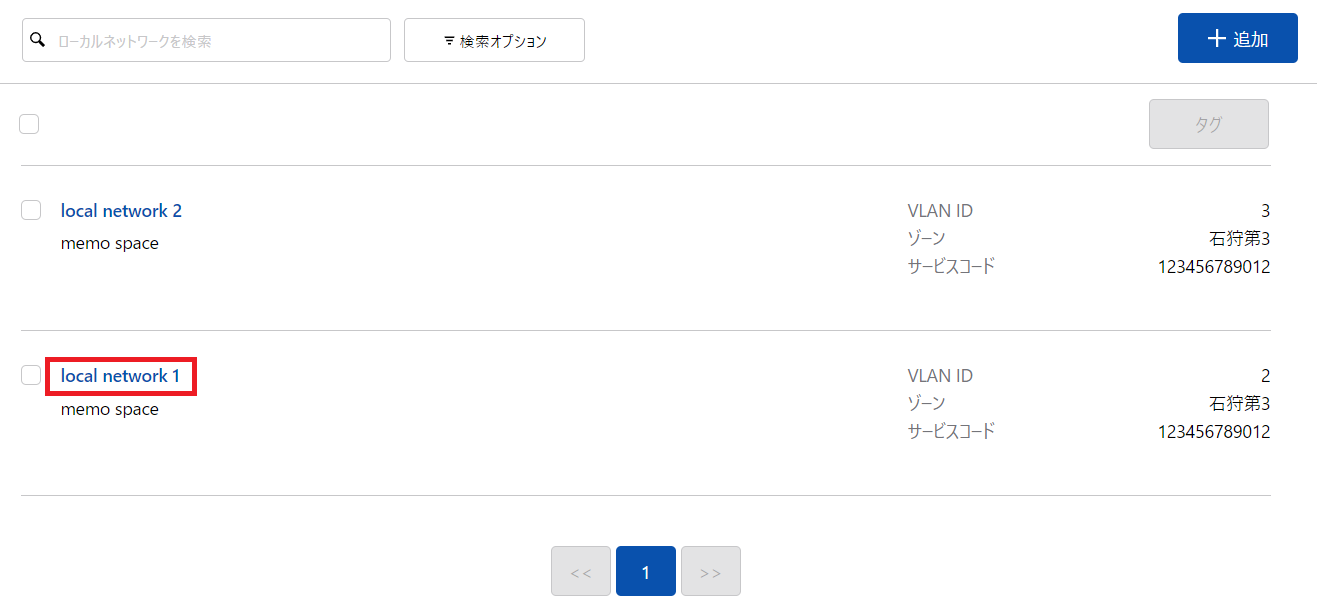The image size is (1317, 613).
Task: Go to next page with >> button
Action: pyautogui.click(x=711, y=571)
